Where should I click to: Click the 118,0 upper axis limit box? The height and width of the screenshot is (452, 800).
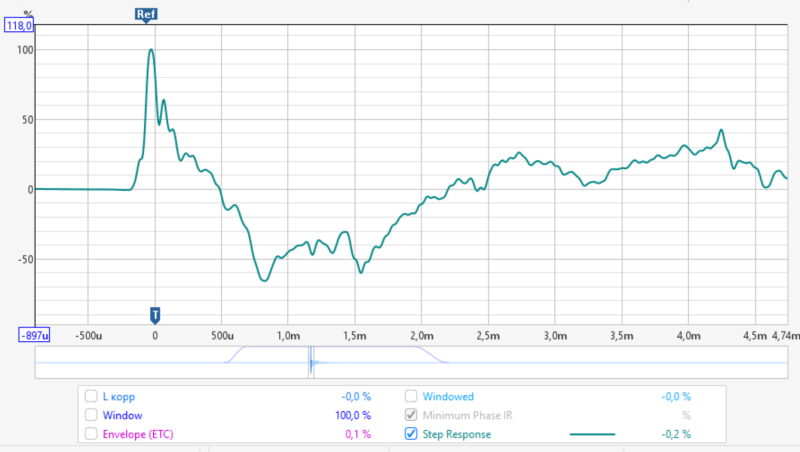coord(20,26)
